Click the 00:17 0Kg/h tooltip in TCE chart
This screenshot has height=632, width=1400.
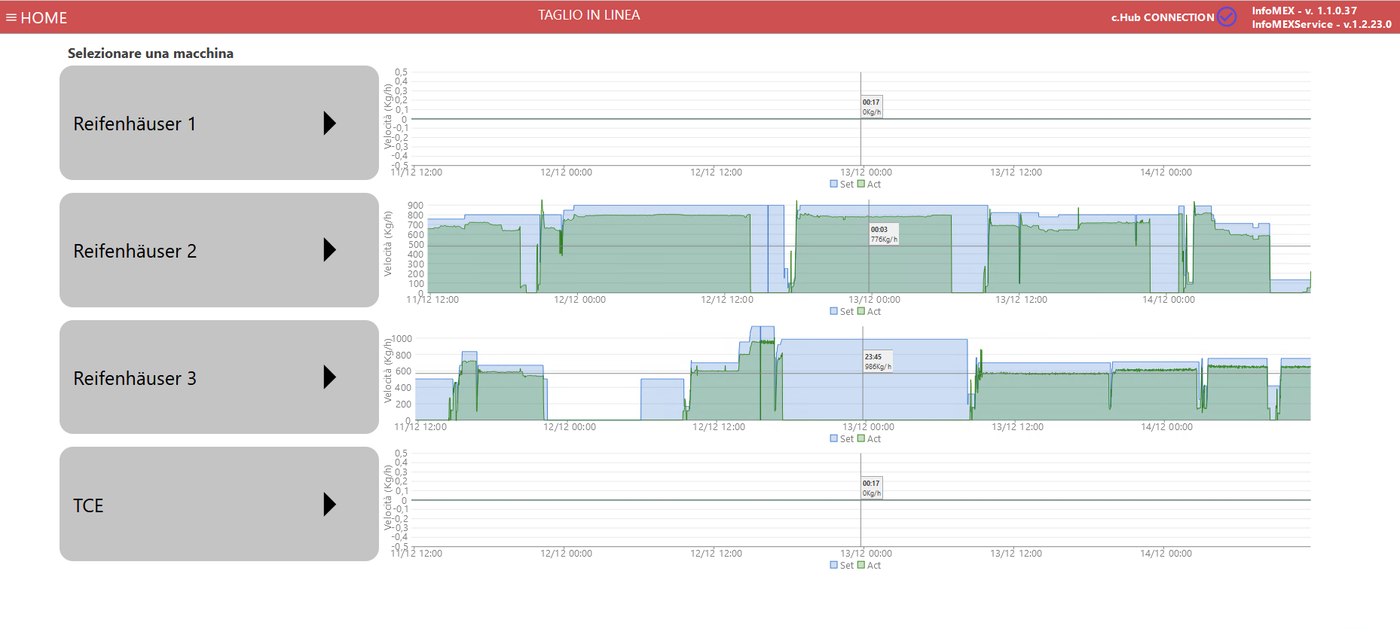[871, 488]
